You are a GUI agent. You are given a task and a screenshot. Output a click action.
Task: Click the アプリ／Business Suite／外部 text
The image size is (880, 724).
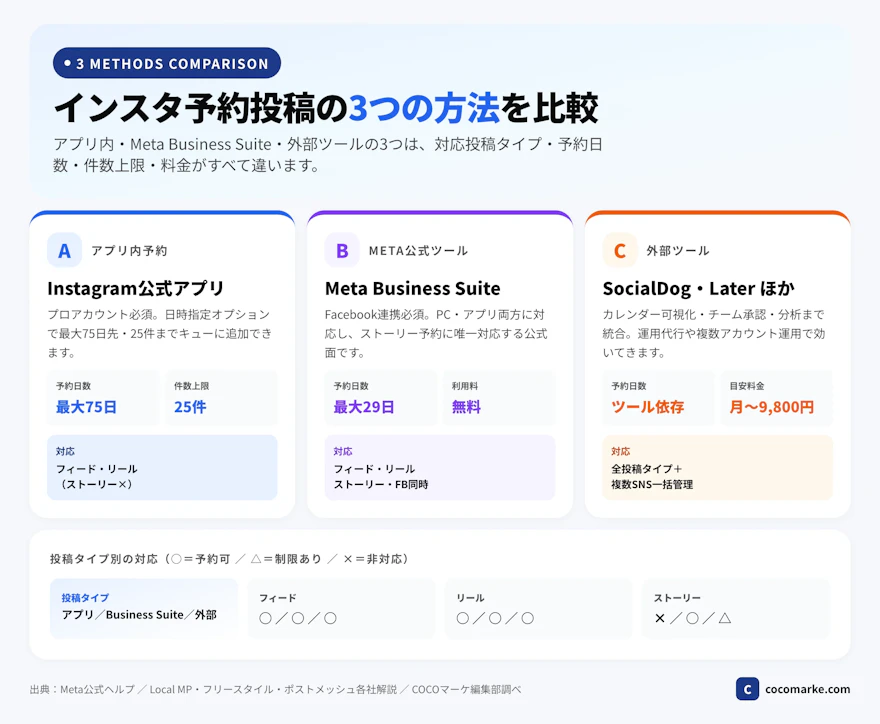[139, 615]
